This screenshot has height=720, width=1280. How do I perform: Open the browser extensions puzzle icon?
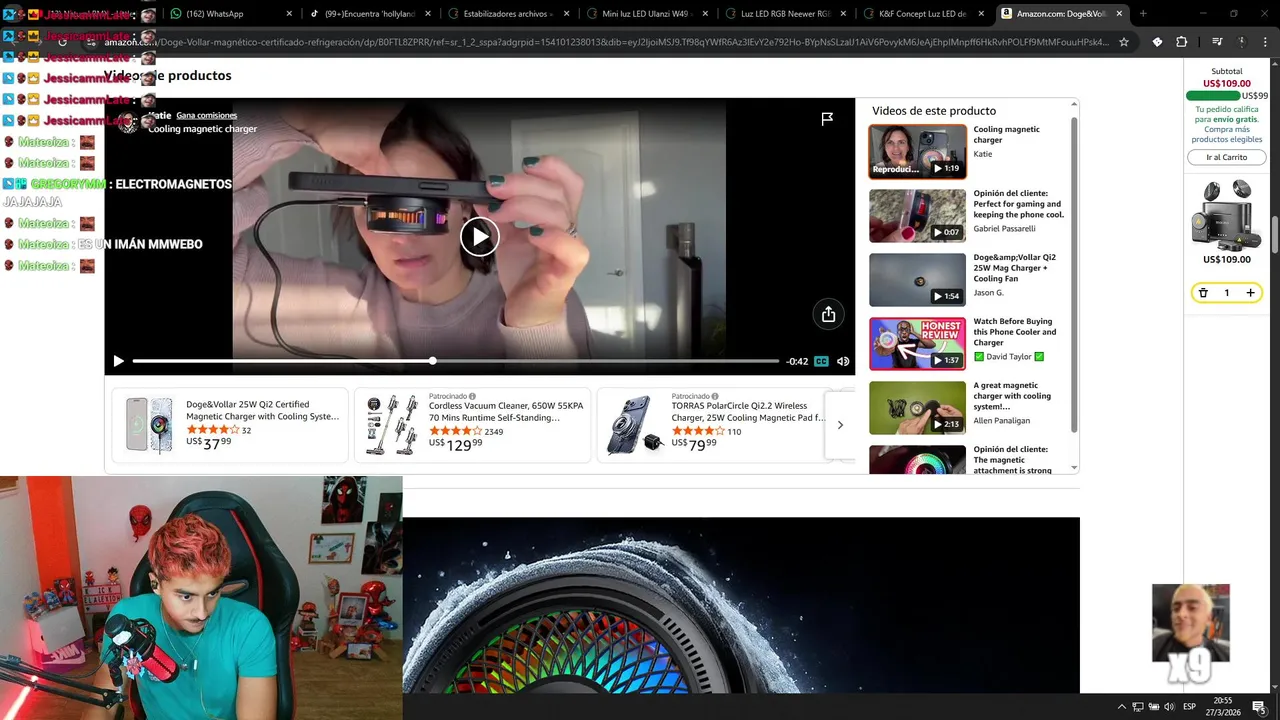coord(1182,42)
